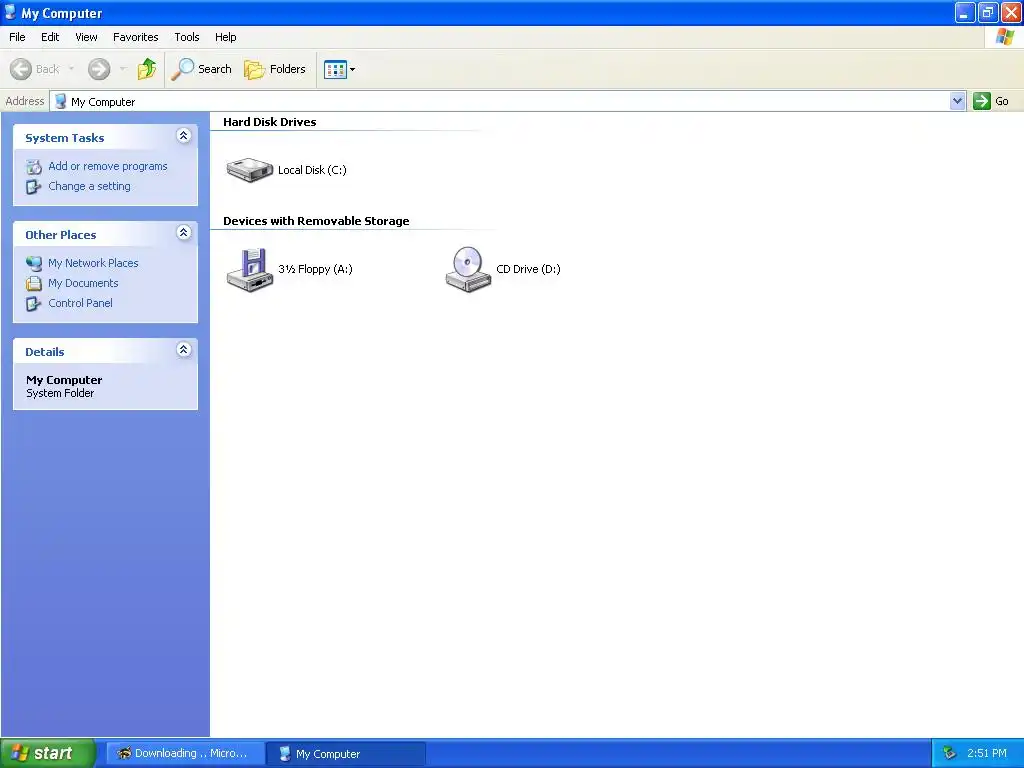Image resolution: width=1024 pixels, height=768 pixels.
Task: Click the Details panel title
Action: click(x=44, y=352)
